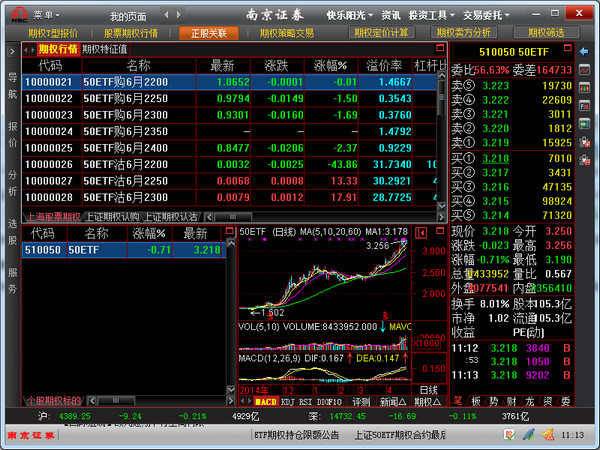Click the options table horizontal scrollbar thumb
This screenshot has width=600, height=450.
[x=233, y=217]
